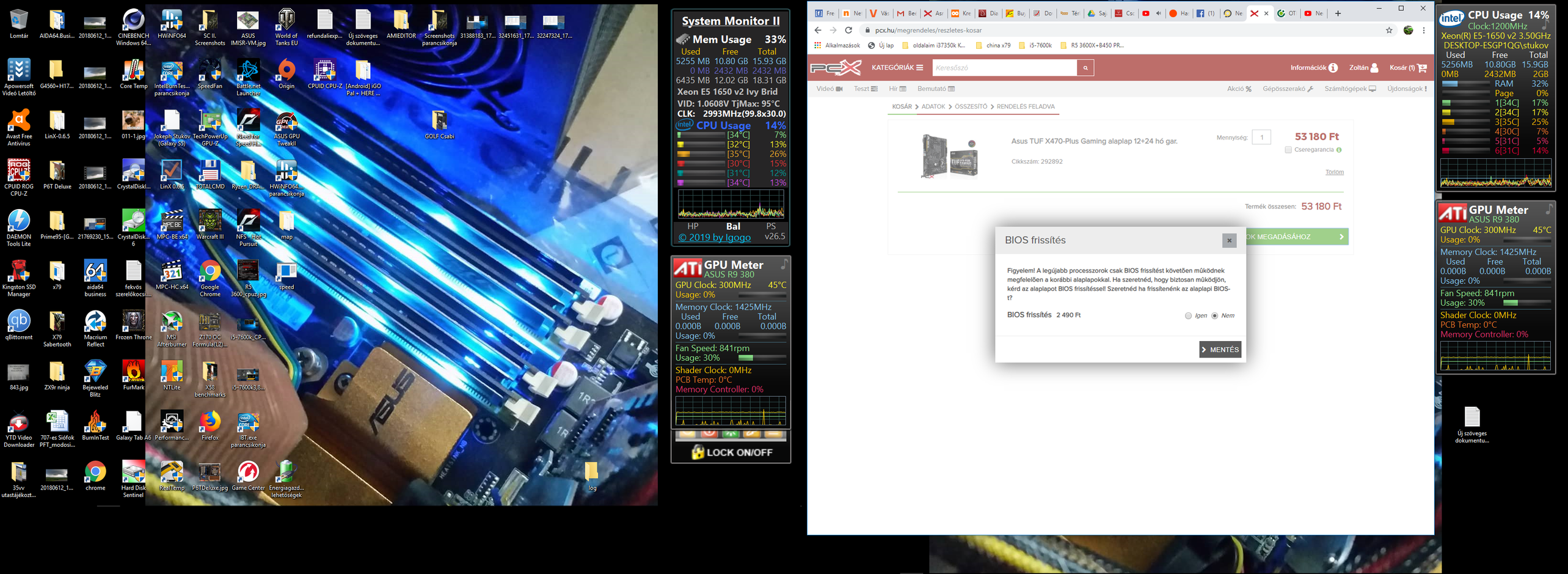Switch to the Gmail browser tab

(x=906, y=13)
